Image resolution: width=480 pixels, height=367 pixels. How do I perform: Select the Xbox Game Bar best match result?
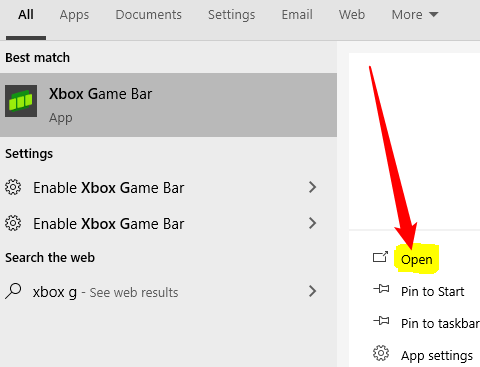[x=168, y=105]
